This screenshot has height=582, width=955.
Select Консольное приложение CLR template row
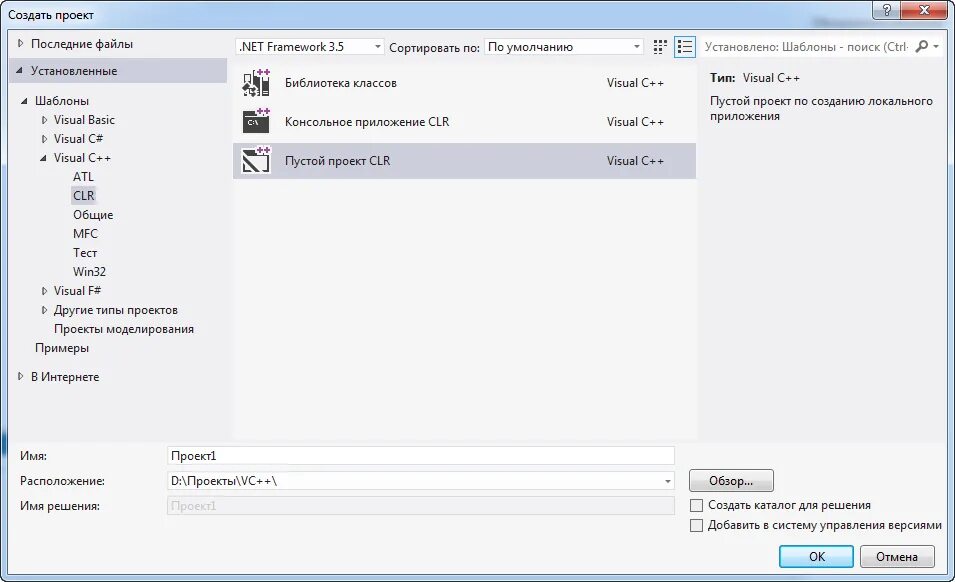tap(464, 122)
